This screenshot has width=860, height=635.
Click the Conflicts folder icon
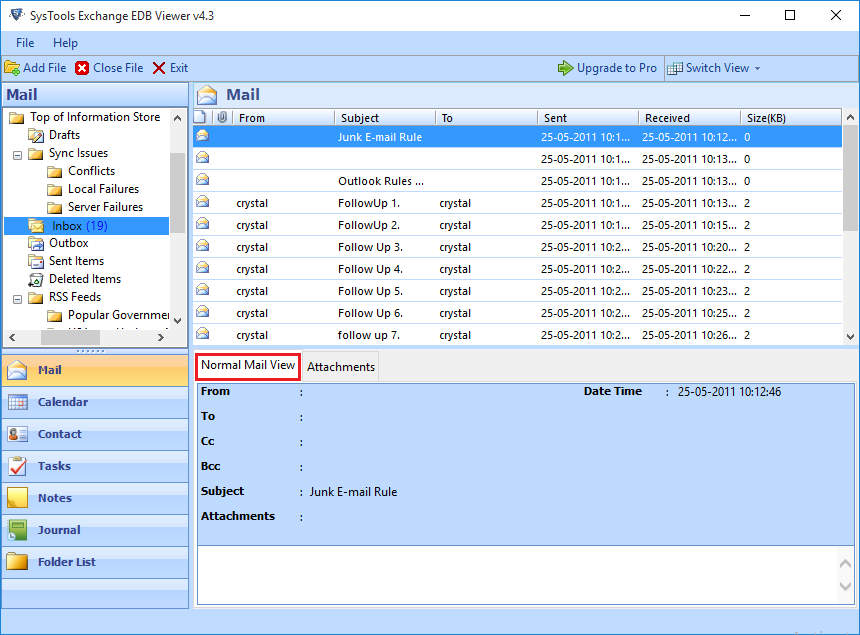click(x=55, y=172)
